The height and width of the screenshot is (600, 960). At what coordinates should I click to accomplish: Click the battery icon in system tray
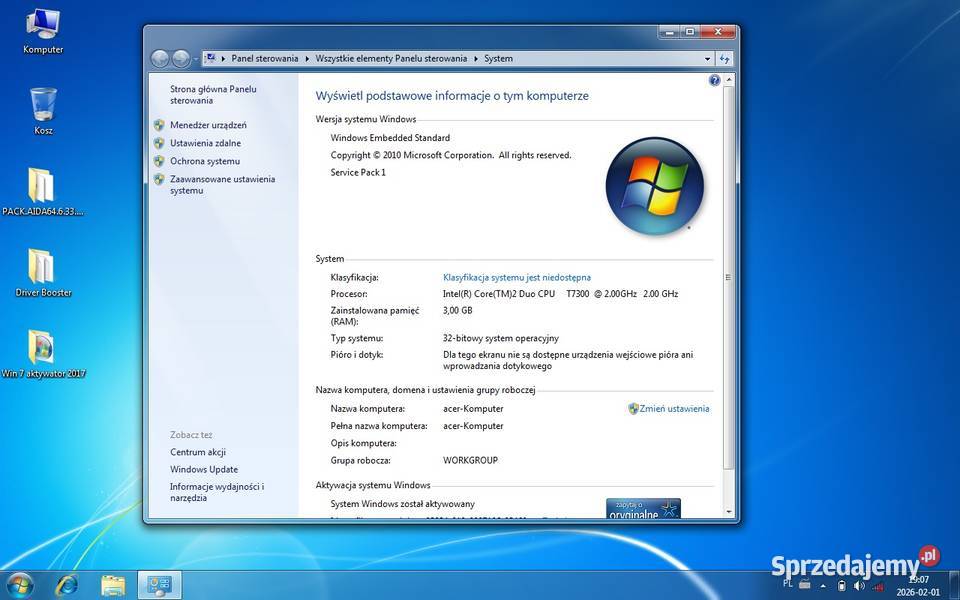[x=843, y=586]
